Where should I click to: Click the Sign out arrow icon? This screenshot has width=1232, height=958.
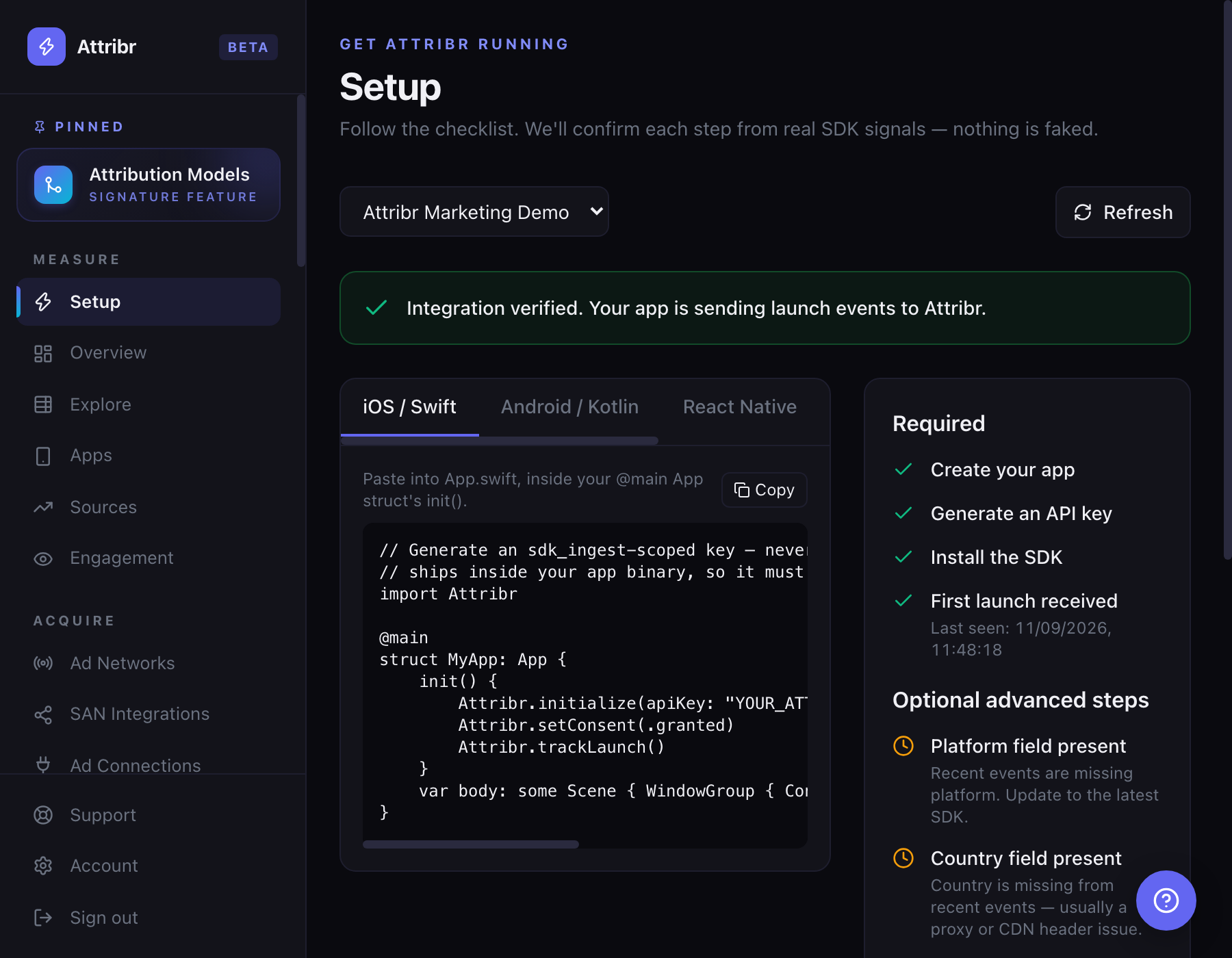[43, 918]
